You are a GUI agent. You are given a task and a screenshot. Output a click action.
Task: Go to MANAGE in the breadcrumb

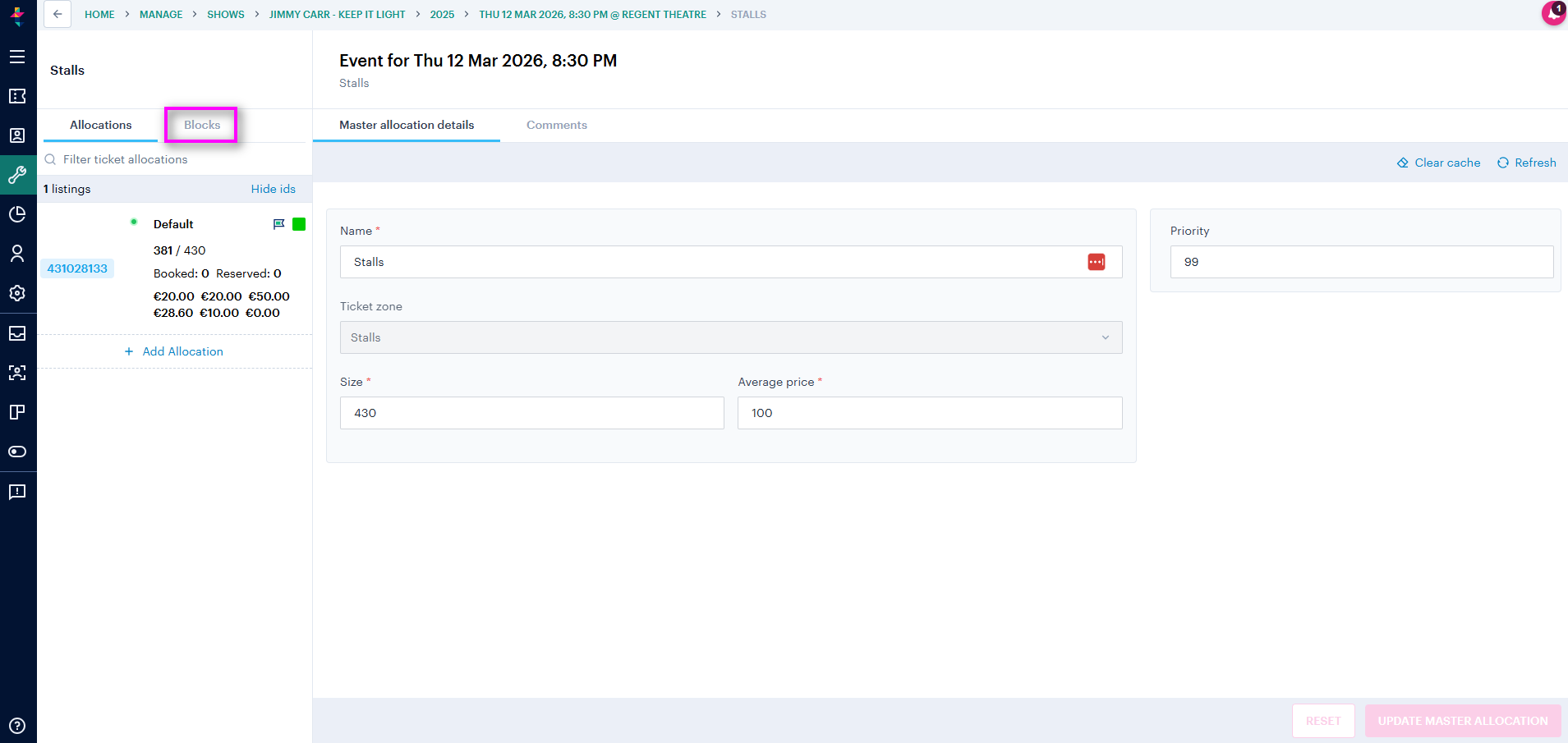coord(161,15)
